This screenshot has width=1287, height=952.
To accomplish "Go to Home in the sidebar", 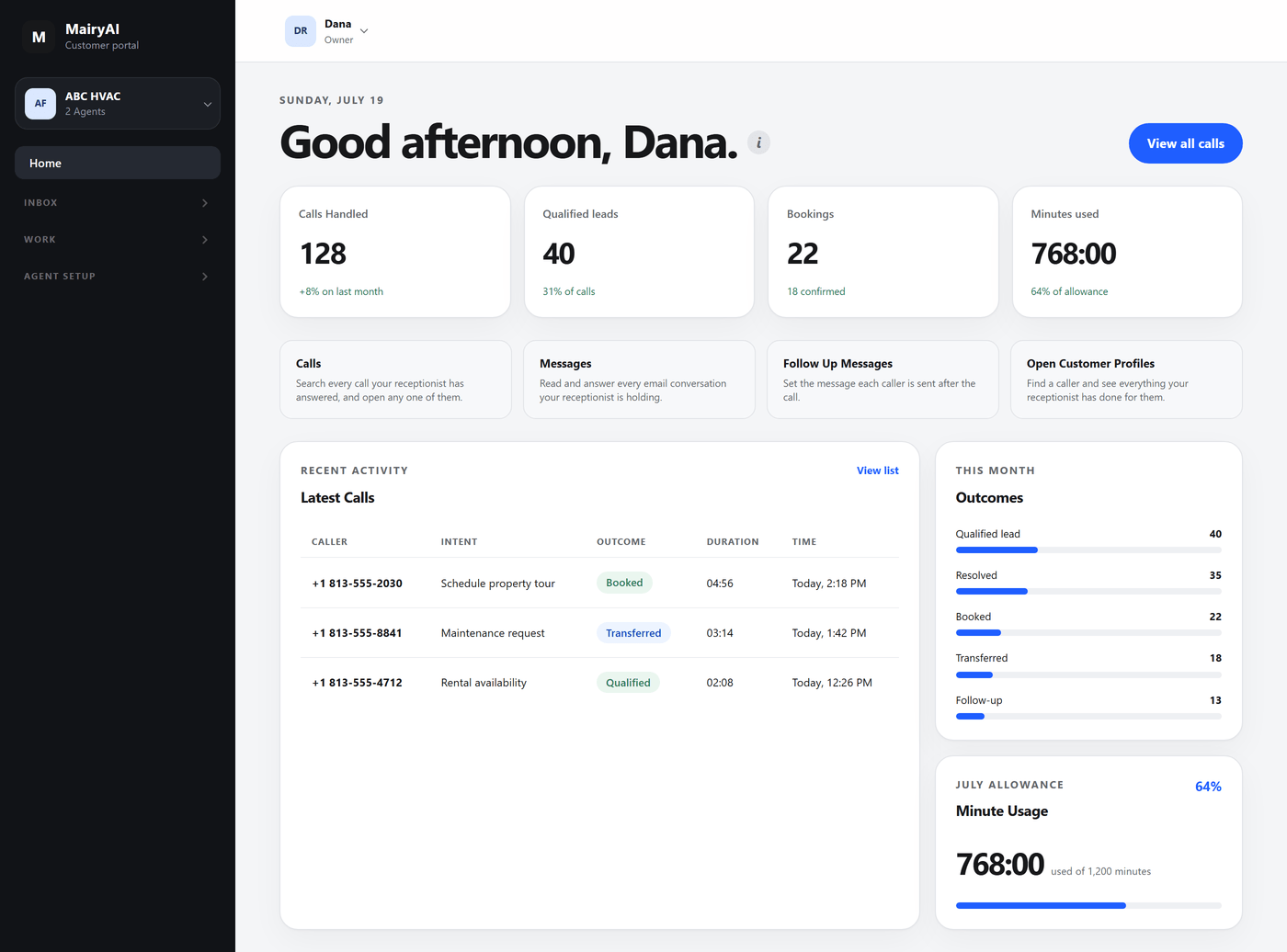I will [x=118, y=163].
